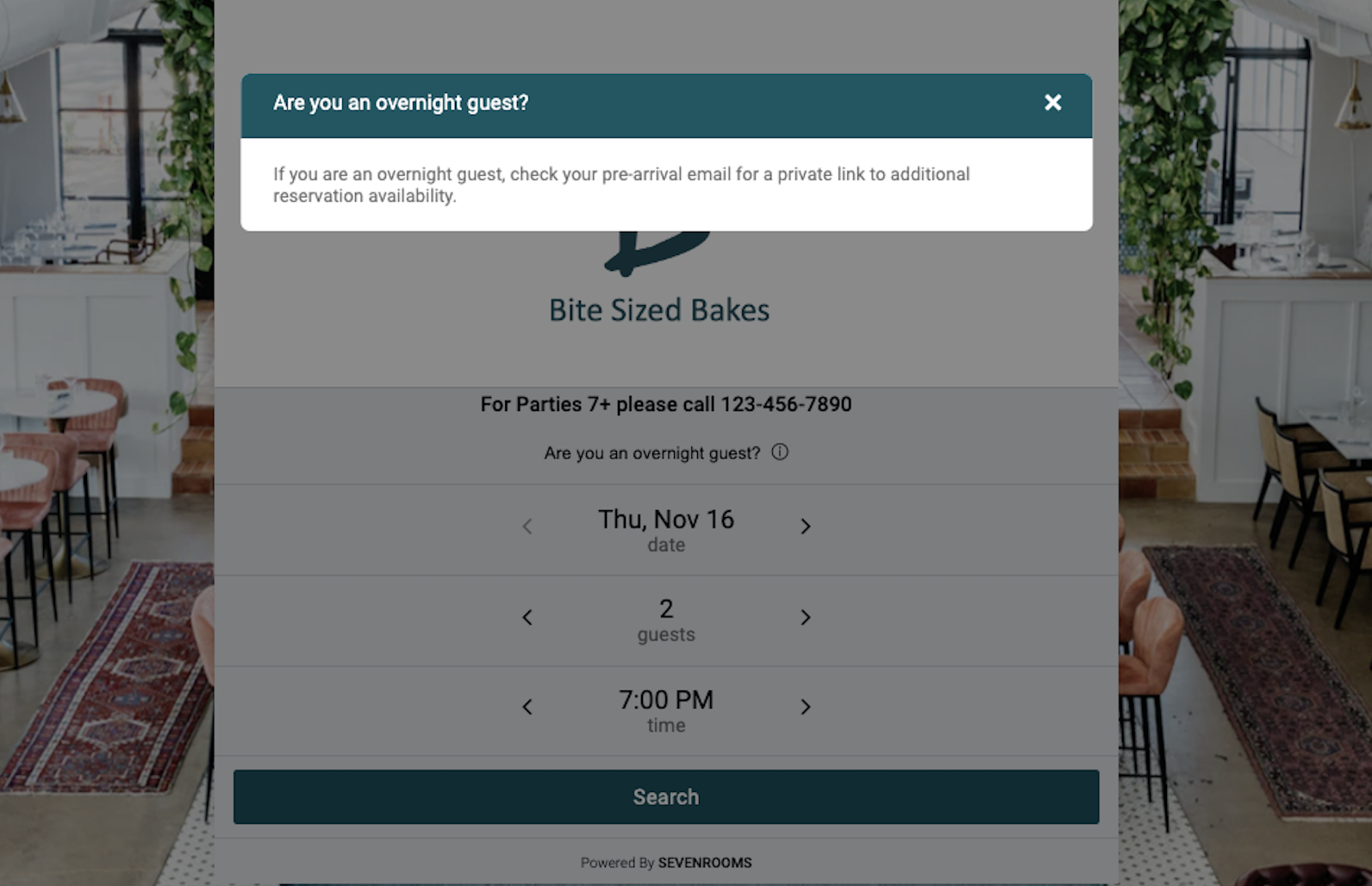Image resolution: width=1372 pixels, height=886 pixels.
Task: Click the info icon beside overnight guest
Action: [x=780, y=452]
